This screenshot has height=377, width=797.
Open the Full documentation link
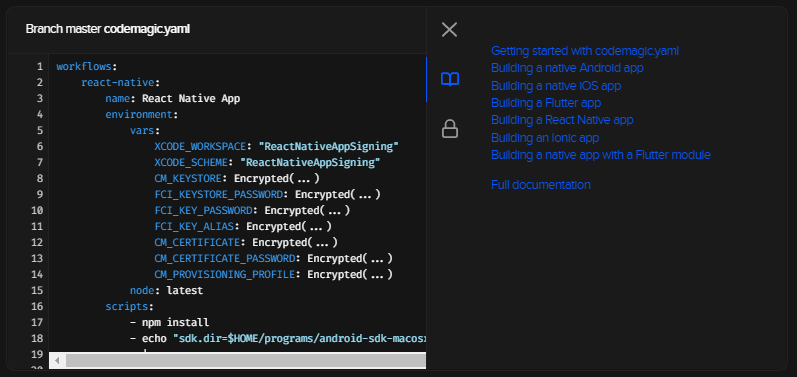click(x=541, y=185)
